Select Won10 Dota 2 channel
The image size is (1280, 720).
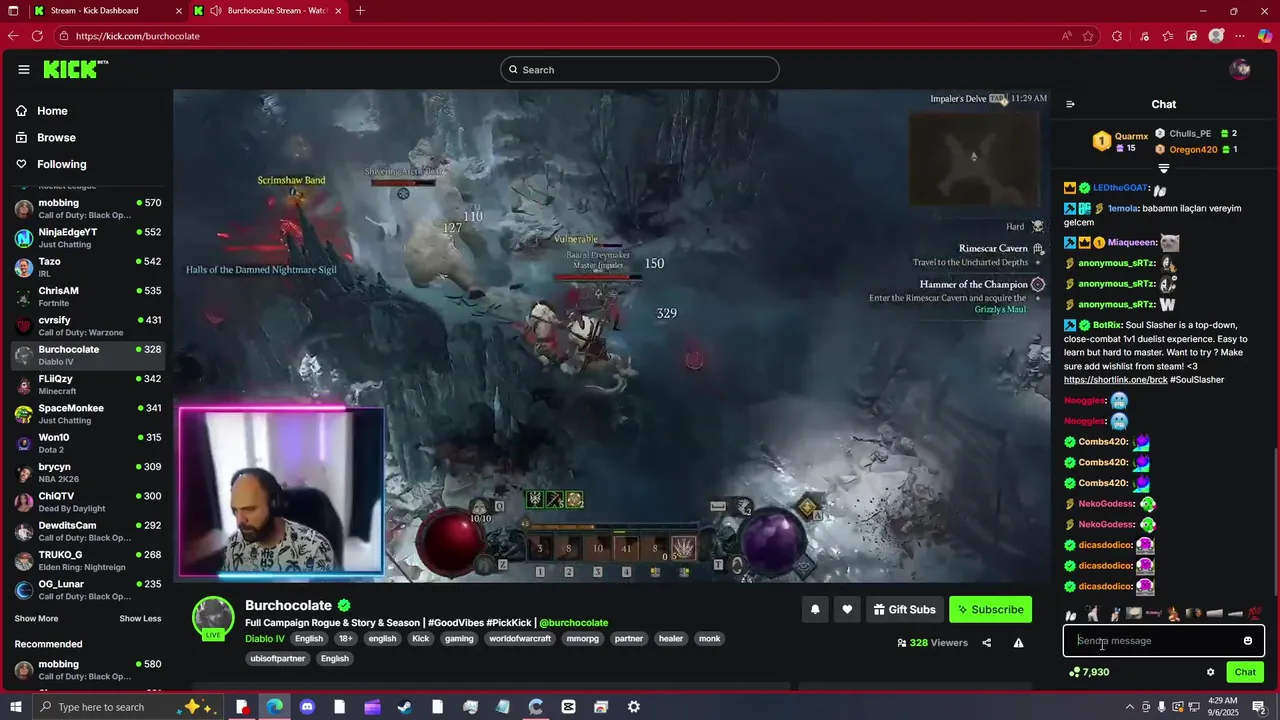86,443
